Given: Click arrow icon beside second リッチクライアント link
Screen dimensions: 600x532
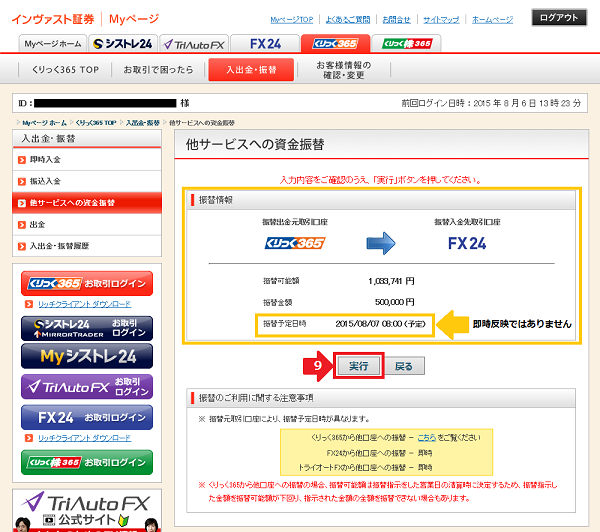Looking at the screenshot, I should click(29, 438).
